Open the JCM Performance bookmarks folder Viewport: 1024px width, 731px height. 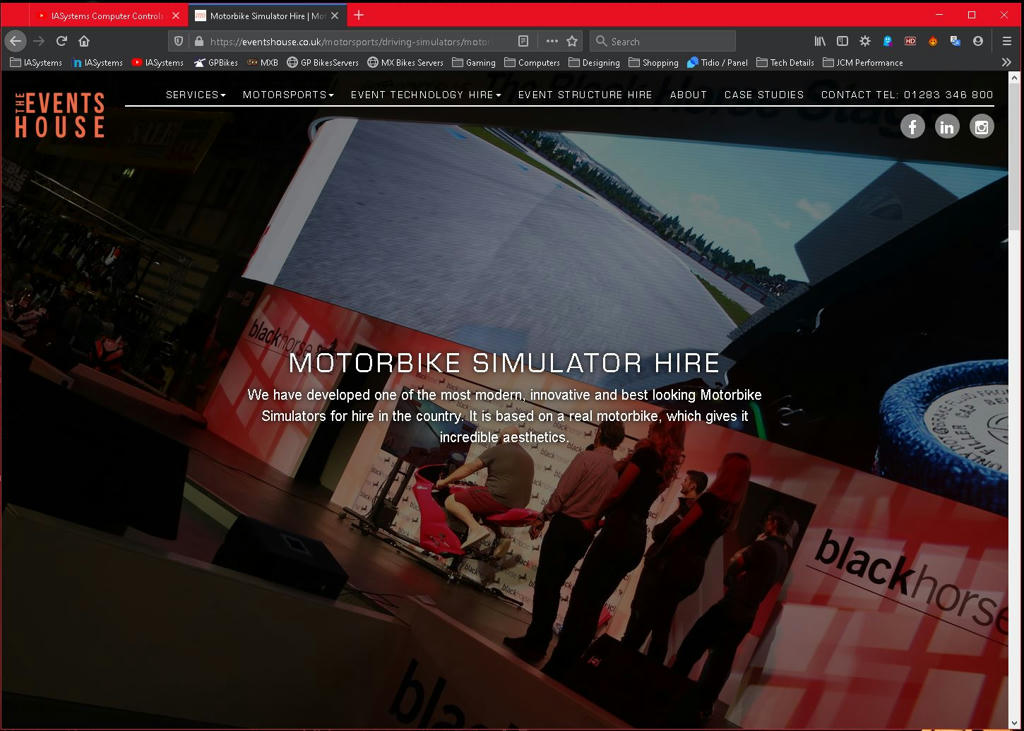tap(863, 63)
